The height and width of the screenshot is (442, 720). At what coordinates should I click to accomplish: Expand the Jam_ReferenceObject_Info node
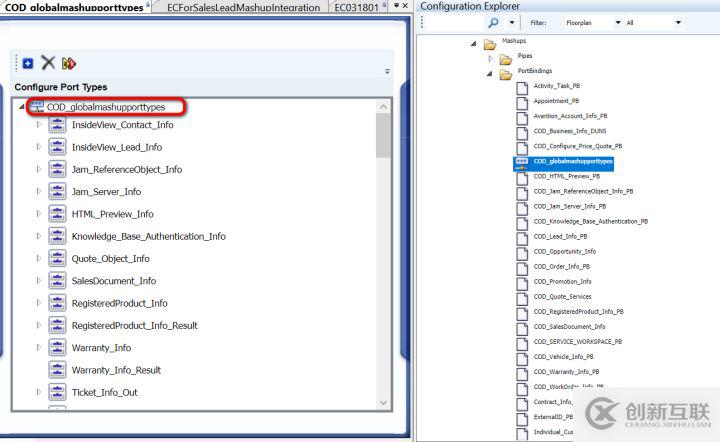39,169
